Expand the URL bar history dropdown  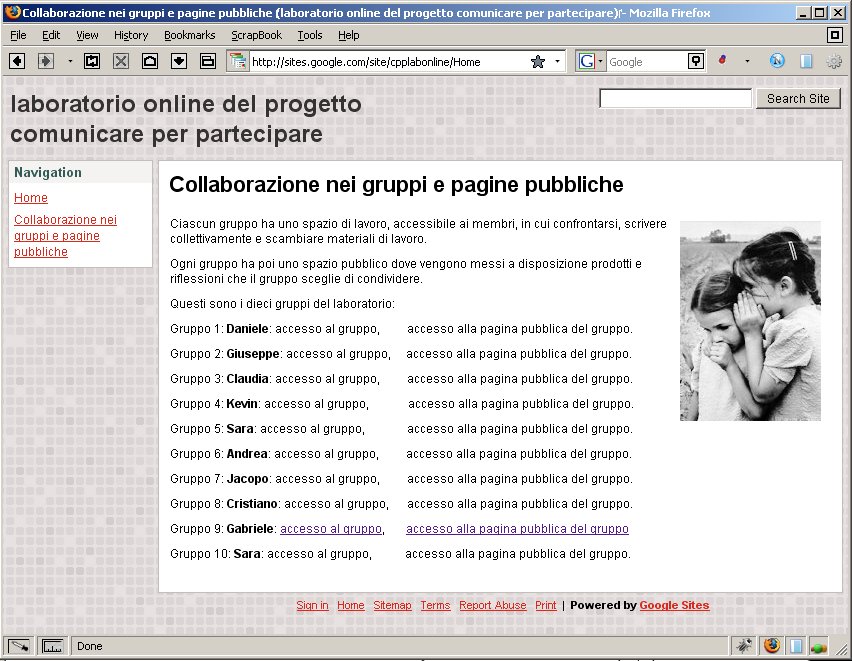[558, 62]
